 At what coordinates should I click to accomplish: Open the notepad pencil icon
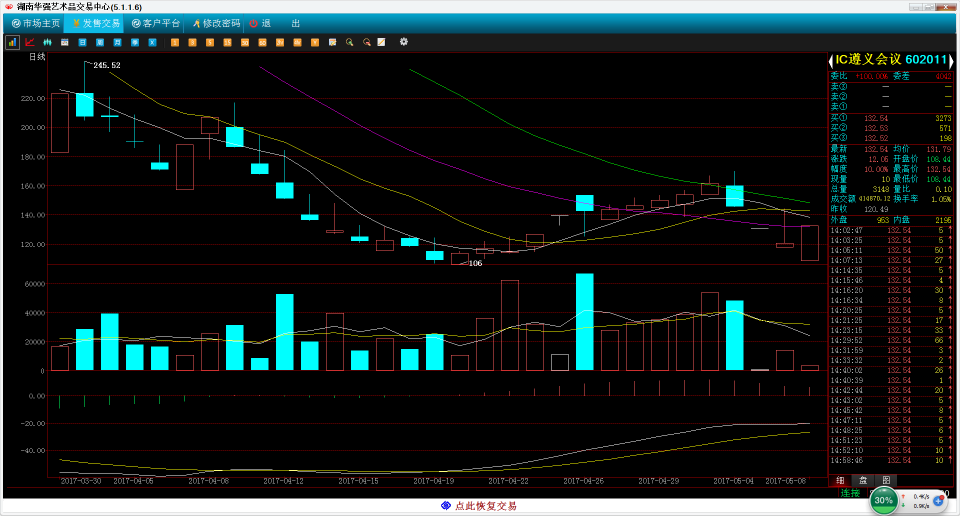381,42
